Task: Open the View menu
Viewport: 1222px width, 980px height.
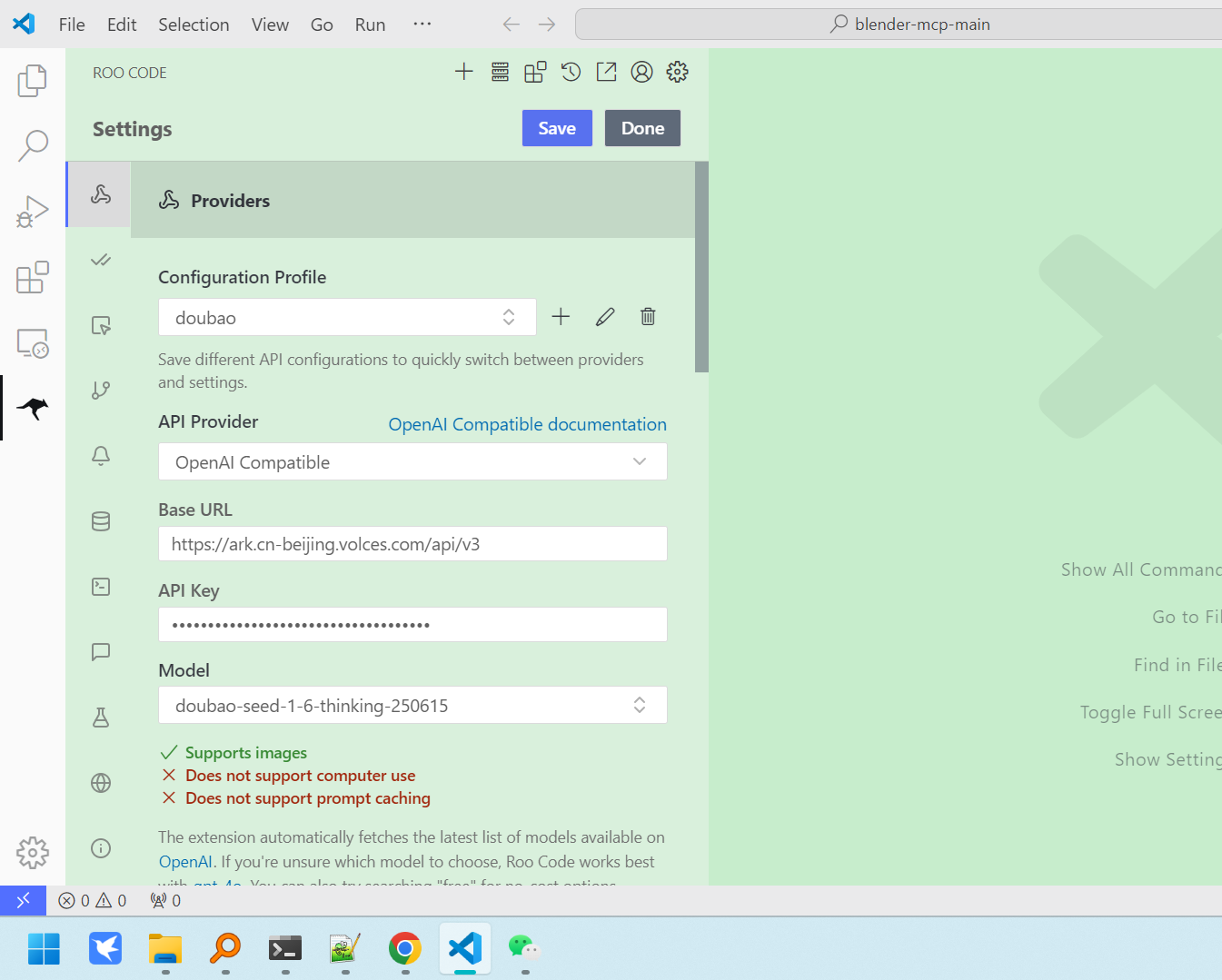Action: 270,25
